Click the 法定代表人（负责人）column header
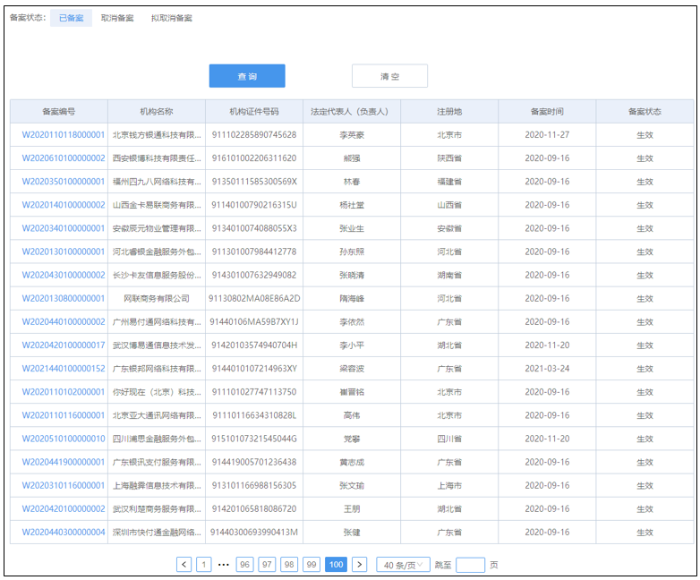Viewport: 700px width, 580px height. click(352, 111)
